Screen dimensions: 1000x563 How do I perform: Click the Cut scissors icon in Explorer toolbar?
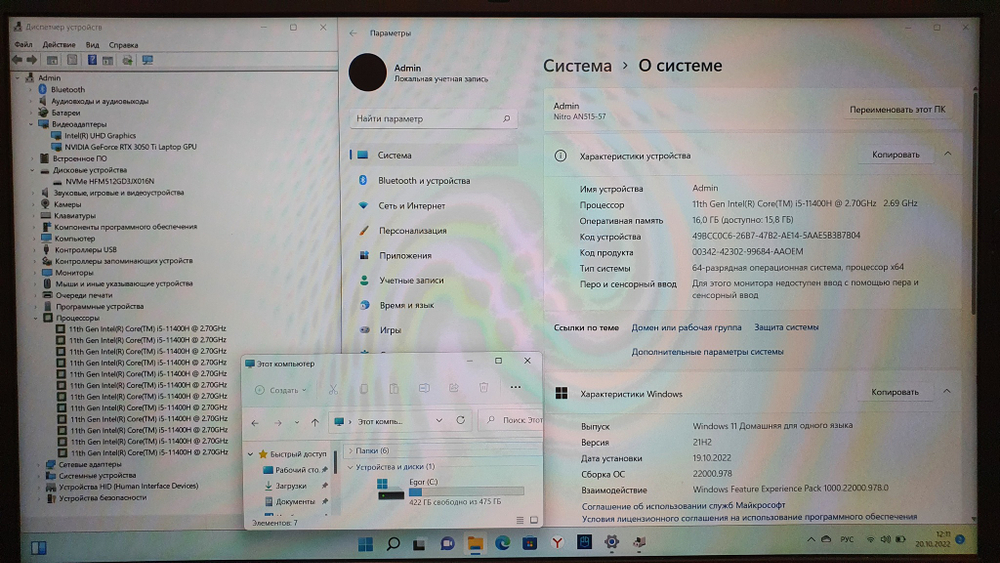[x=333, y=390]
